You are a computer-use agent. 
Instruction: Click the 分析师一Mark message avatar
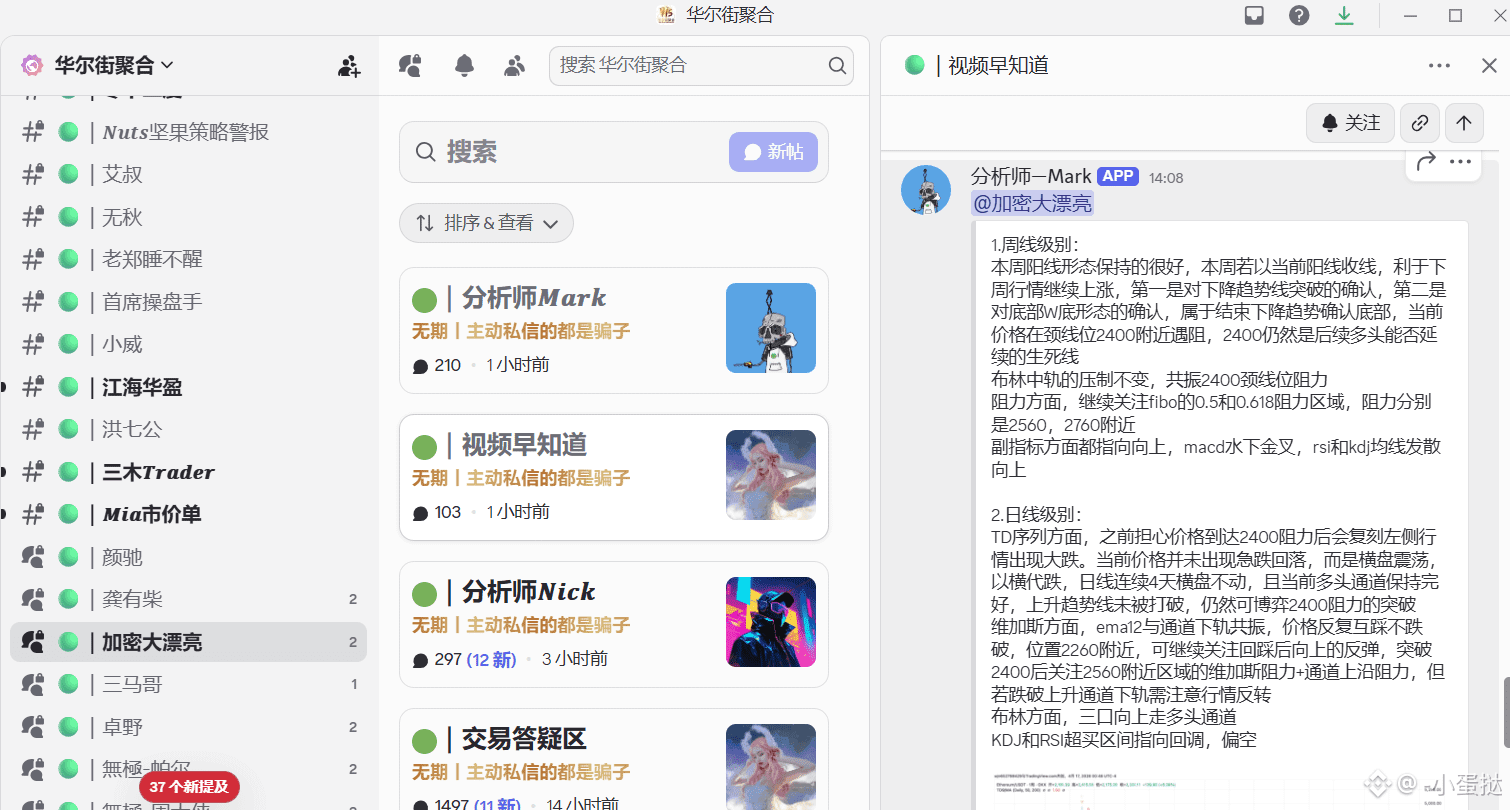pyautogui.click(x=926, y=190)
